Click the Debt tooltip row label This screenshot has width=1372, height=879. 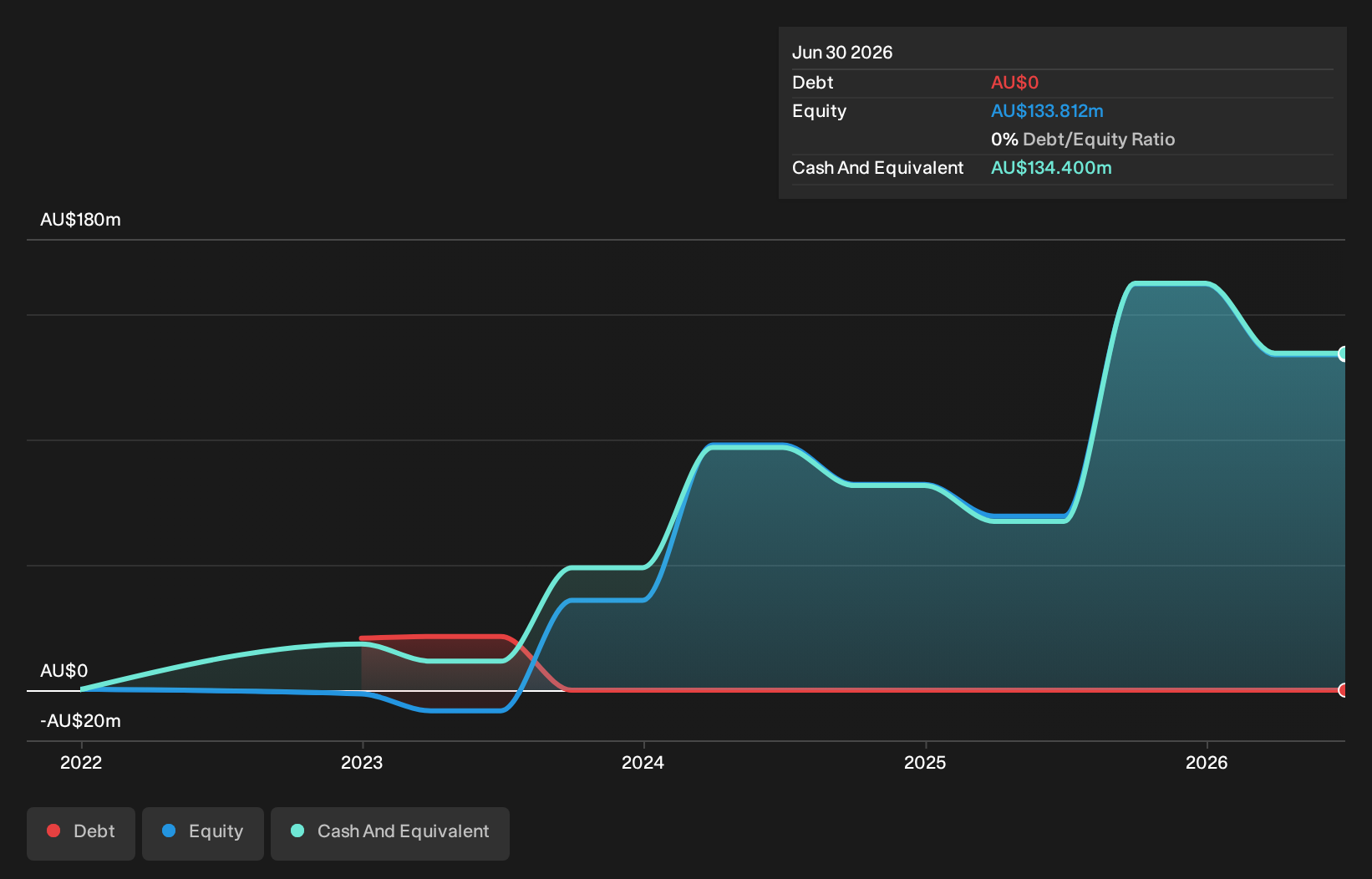[x=812, y=83]
